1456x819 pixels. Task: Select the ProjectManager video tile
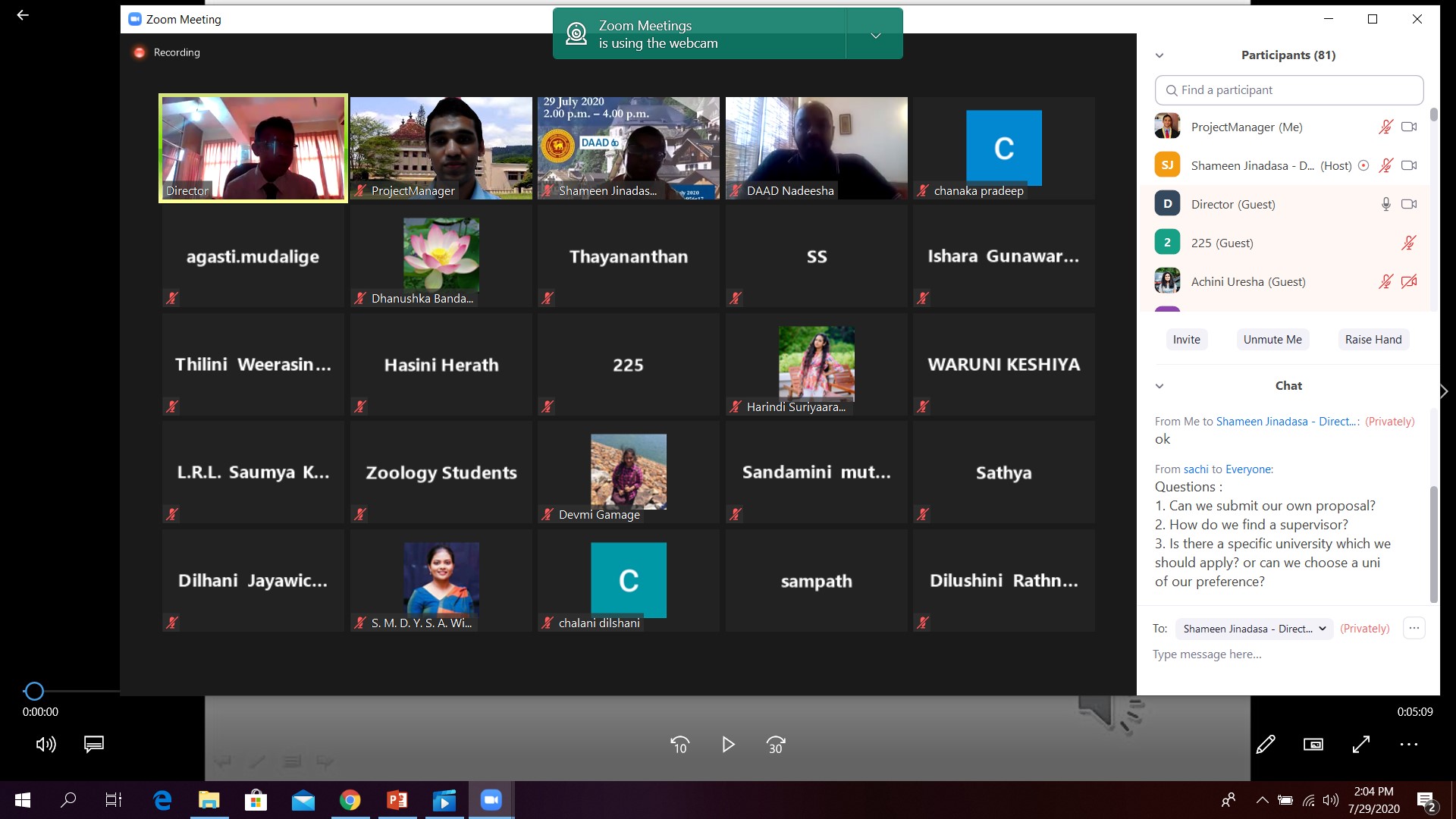[441, 148]
